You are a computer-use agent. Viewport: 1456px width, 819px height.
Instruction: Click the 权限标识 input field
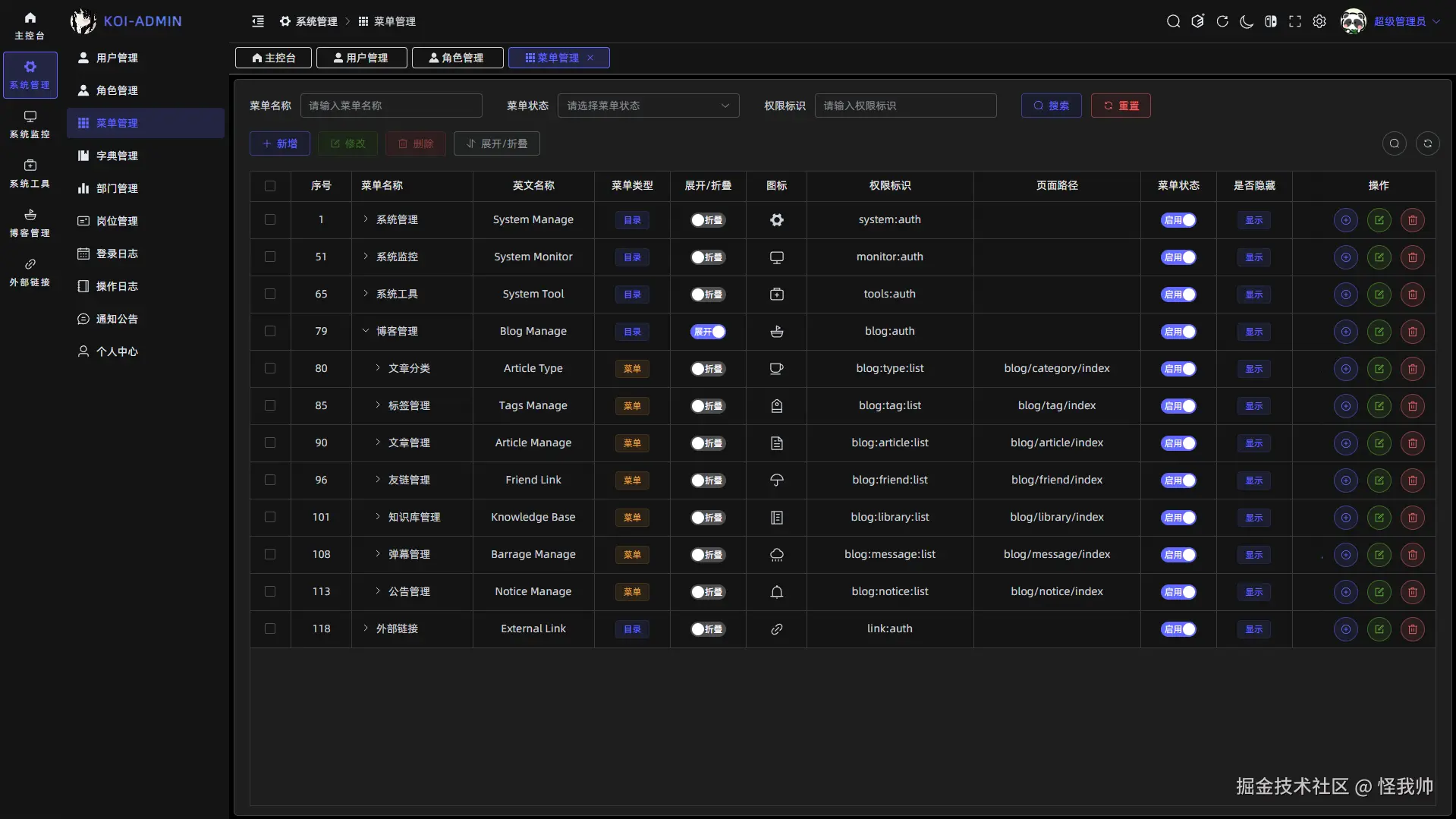[x=905, y=106]
